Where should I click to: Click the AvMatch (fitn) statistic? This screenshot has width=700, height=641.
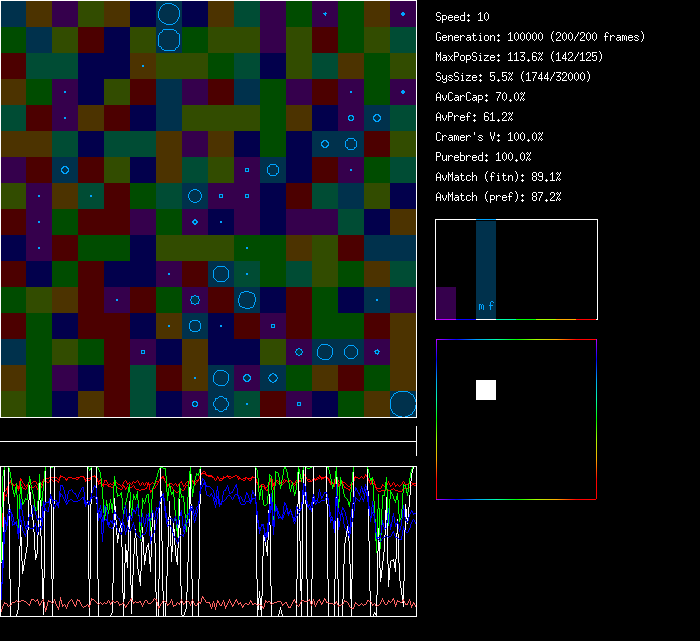point(498,177)
